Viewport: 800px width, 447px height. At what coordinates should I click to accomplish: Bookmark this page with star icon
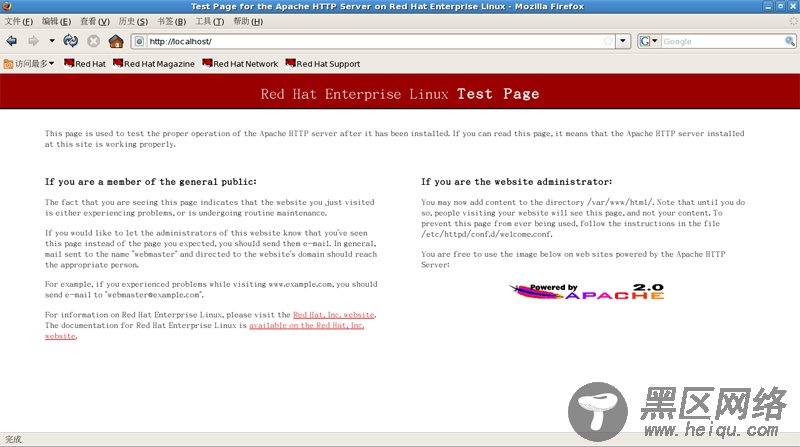tap(608, 41)
